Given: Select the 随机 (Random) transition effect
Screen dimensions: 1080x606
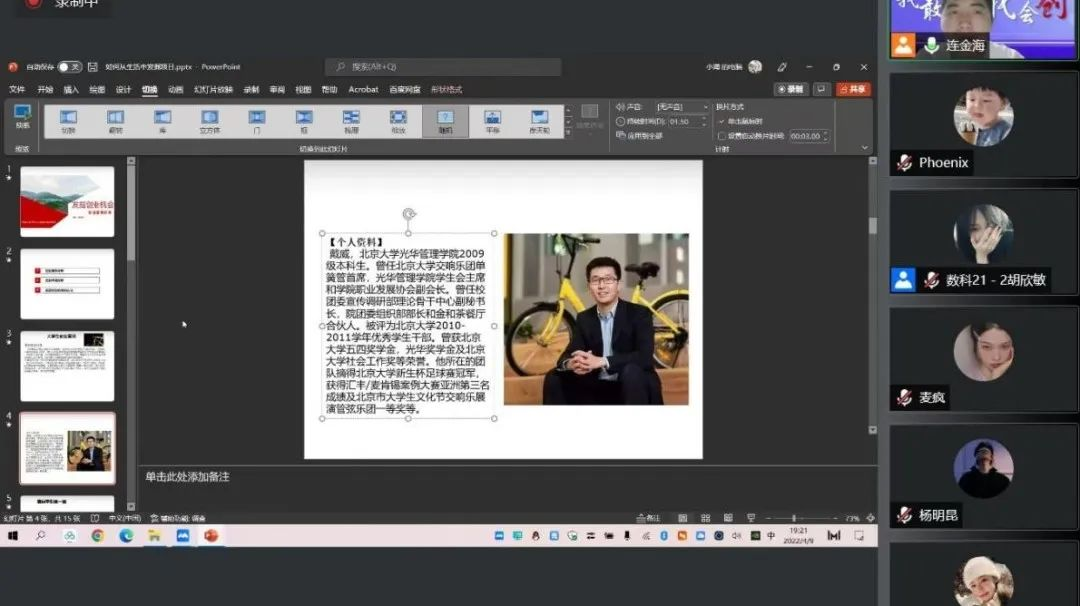Looking at the screenshot, I should [445, 121].
